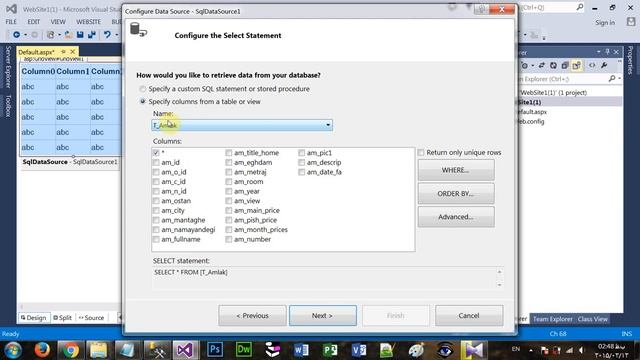640x360 pixels.
Task: Check the am_id column checkbox
Action: click(x=156, y=162)
